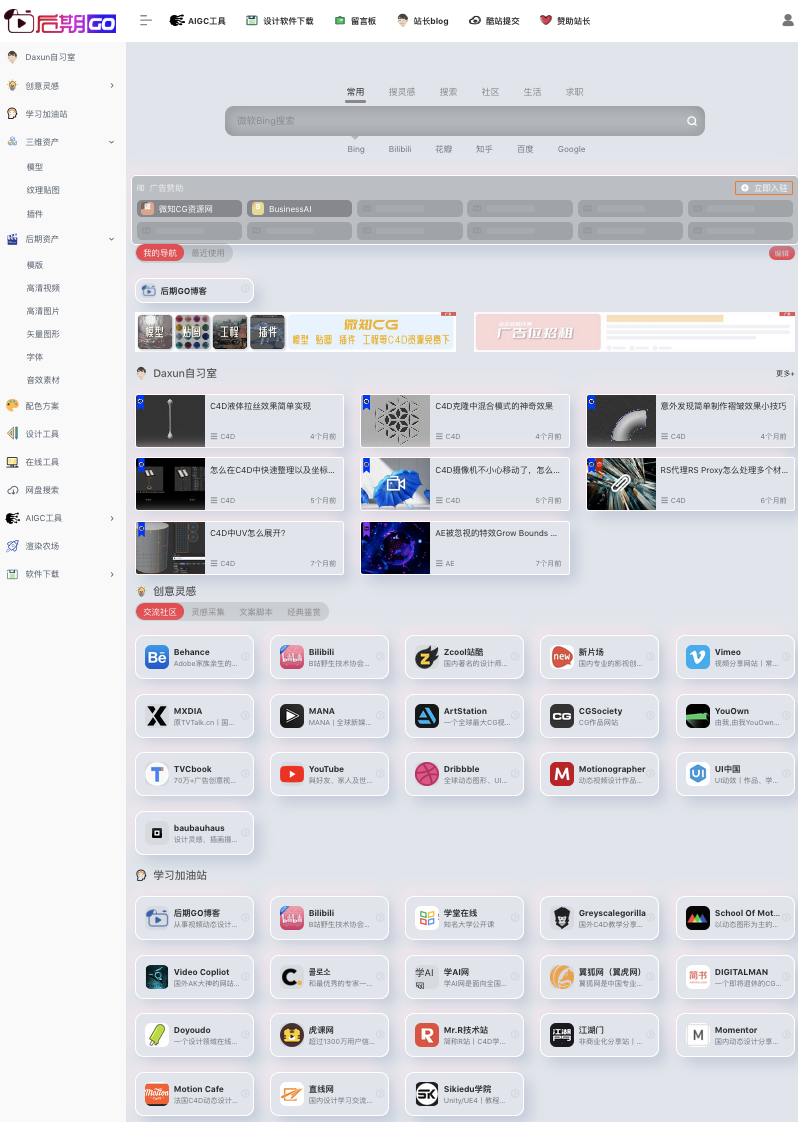Screen dimensions: 798x1122
Task: Click the search magnifier icon
Action: (692, 121)
